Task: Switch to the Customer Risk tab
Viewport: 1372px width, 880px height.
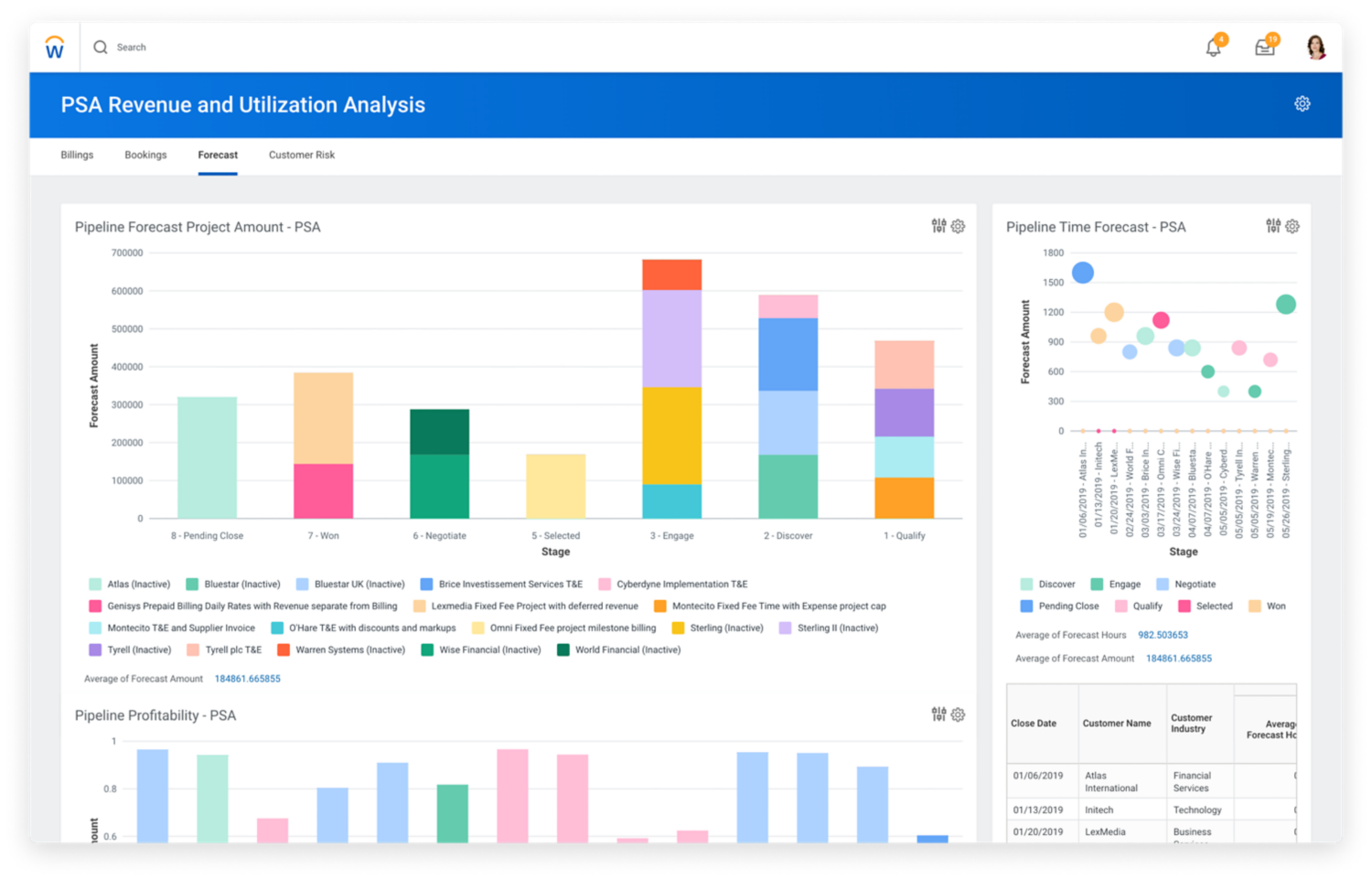Action: (x=302, y=156)
